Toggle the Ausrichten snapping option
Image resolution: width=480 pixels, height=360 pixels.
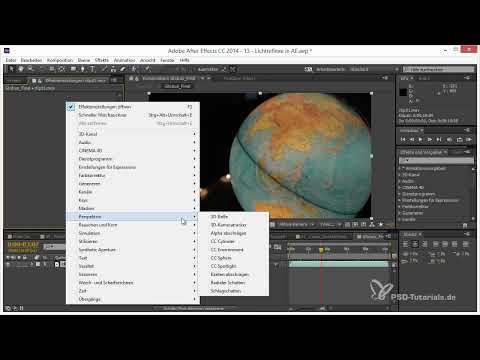coord(209,69)
